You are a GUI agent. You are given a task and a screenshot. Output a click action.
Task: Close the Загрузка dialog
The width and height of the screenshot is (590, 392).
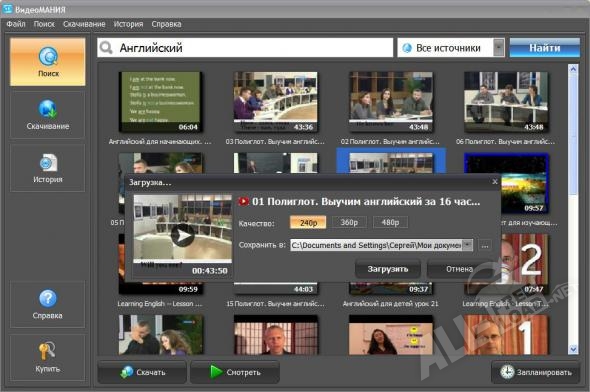click(x=495, y=182)
